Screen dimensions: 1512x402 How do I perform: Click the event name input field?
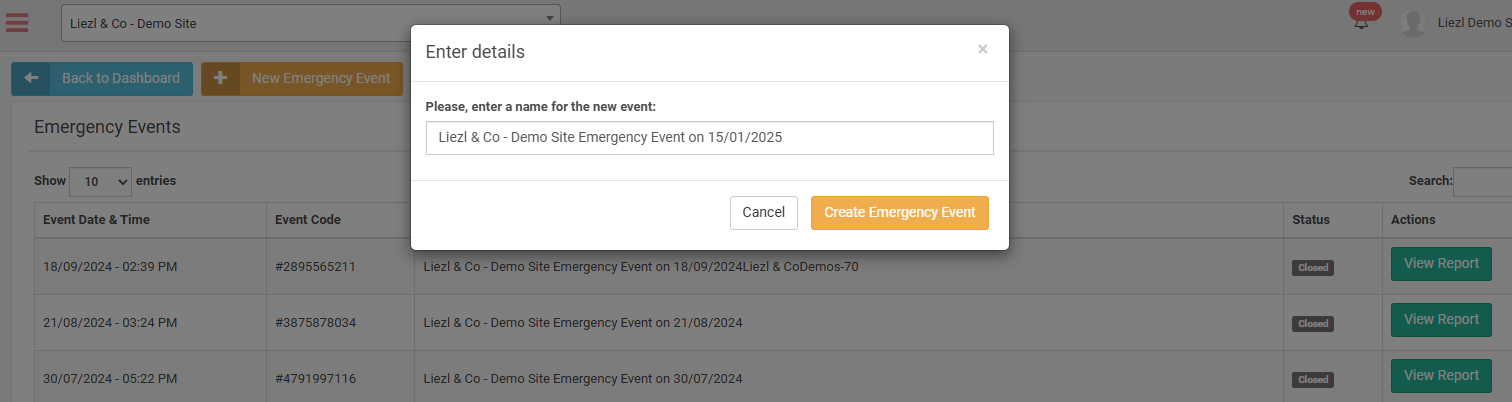click(x=709, y=138)
